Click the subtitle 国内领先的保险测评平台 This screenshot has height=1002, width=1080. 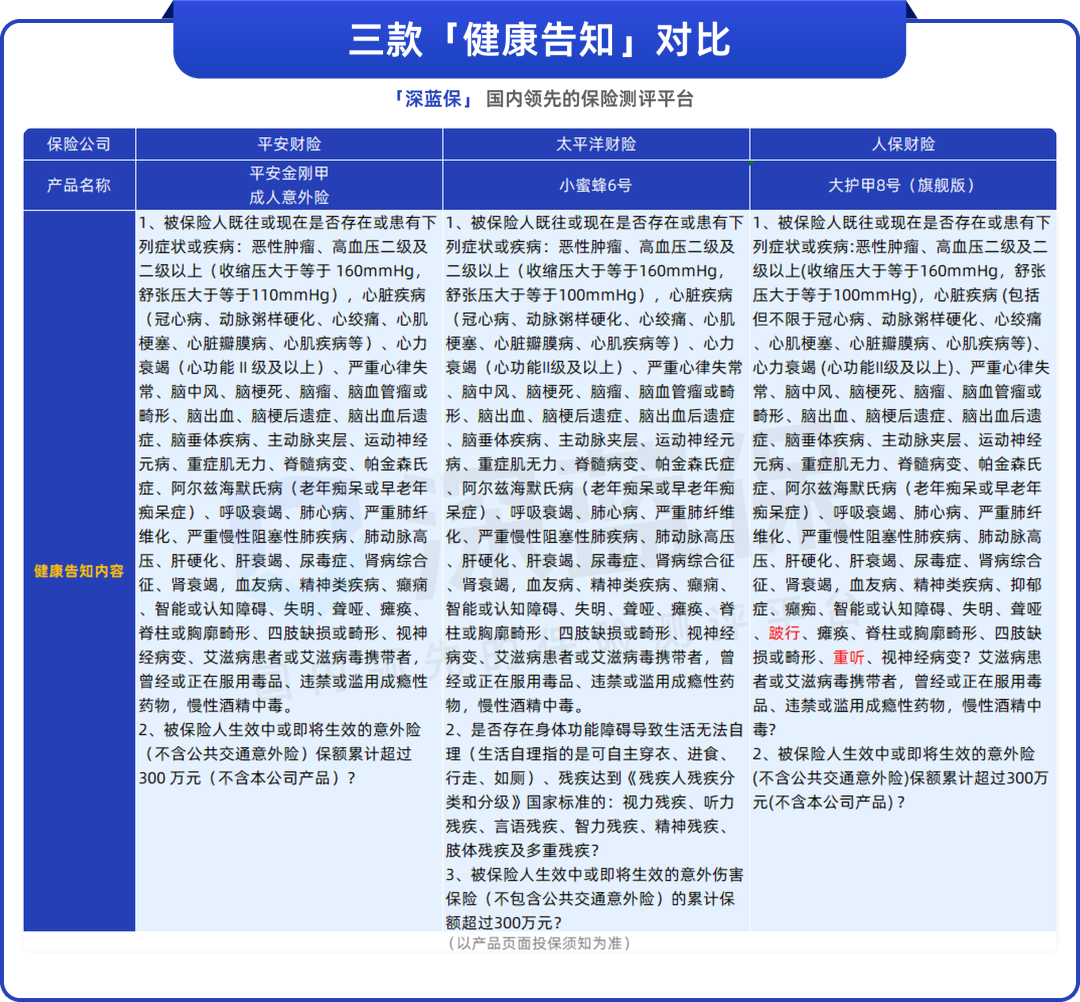590,99
